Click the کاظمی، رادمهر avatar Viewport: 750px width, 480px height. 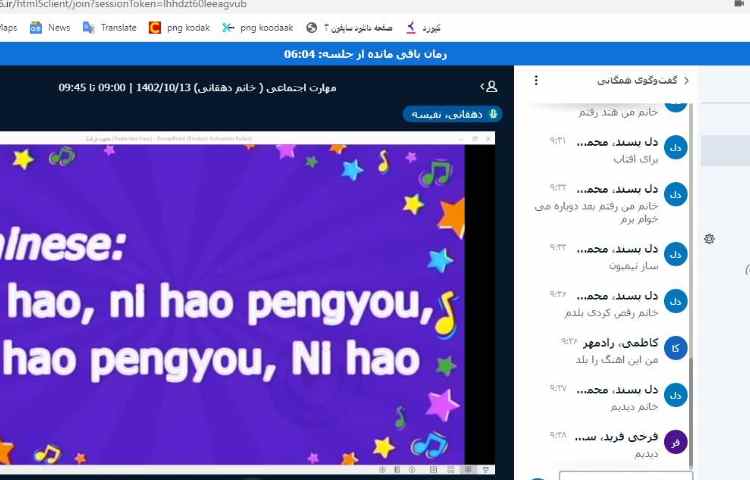[675, 348]
